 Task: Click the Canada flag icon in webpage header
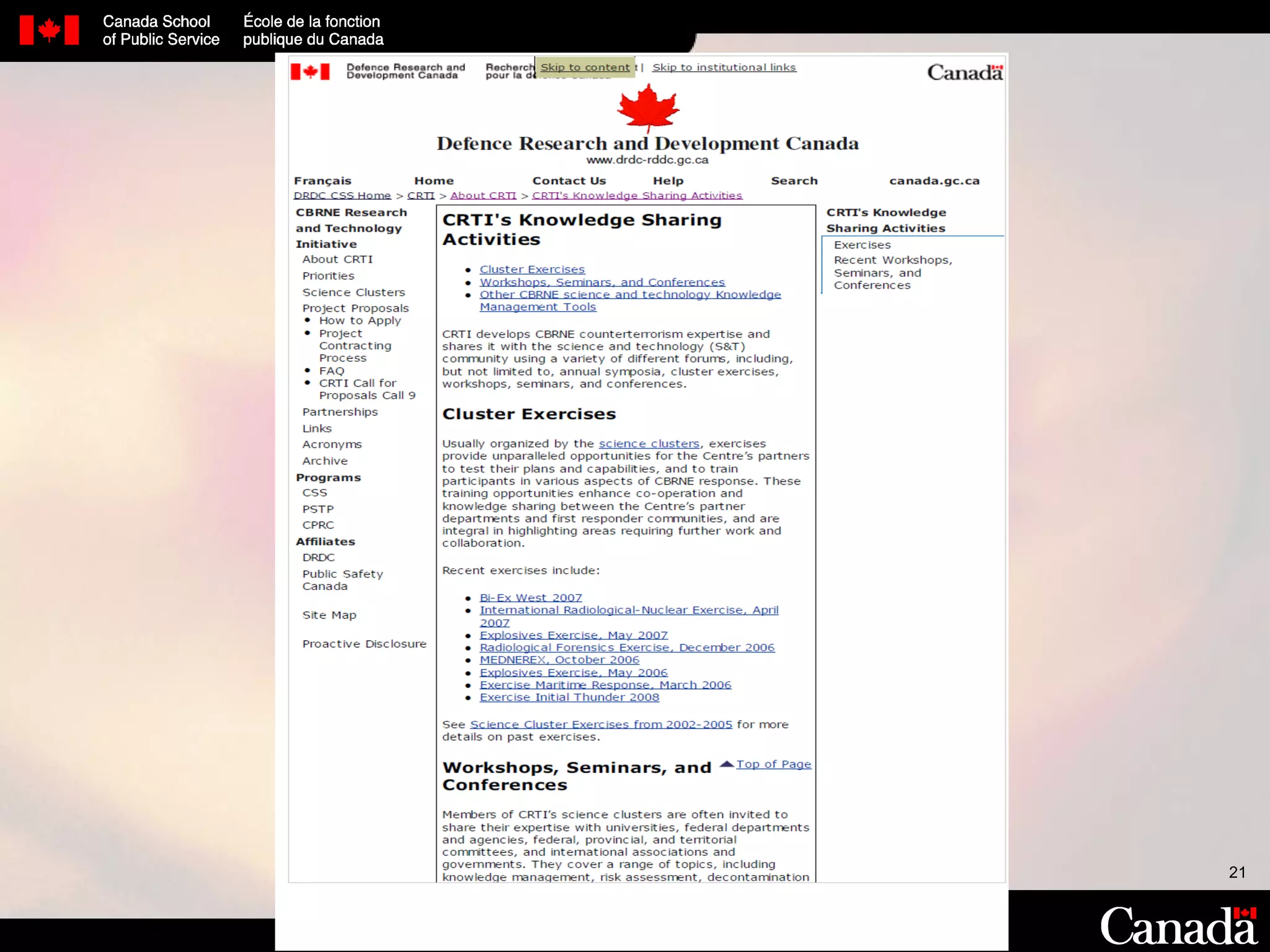310,72
